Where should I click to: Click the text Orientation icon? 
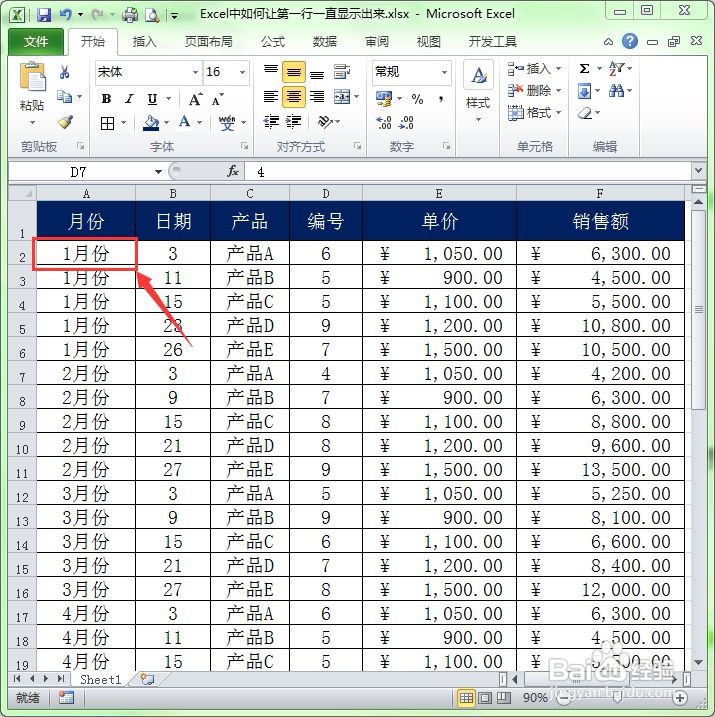[x=325, y=122]
